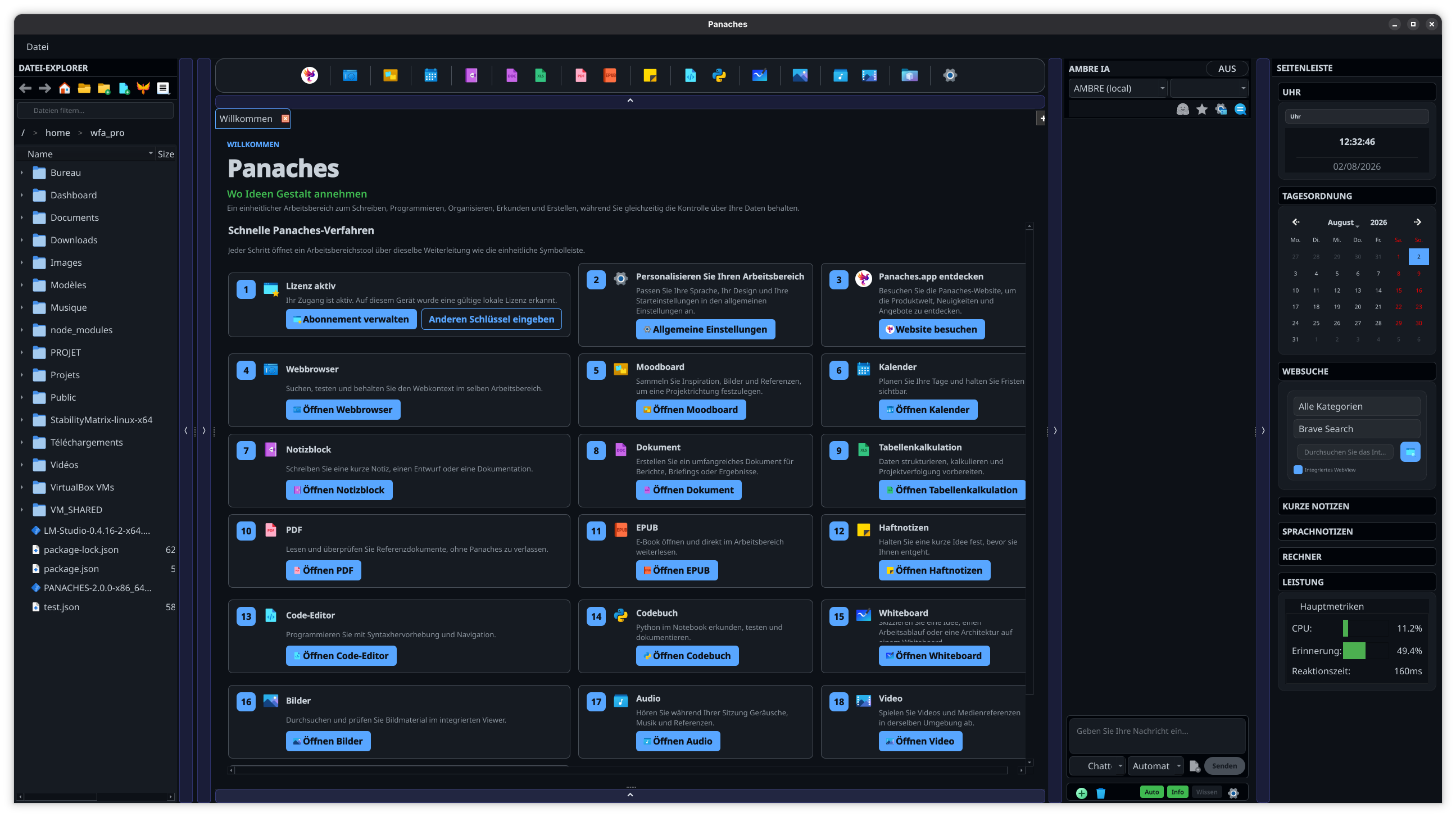Select August 14 in the calendar

pyautogui.click(x=1378, y=291)
